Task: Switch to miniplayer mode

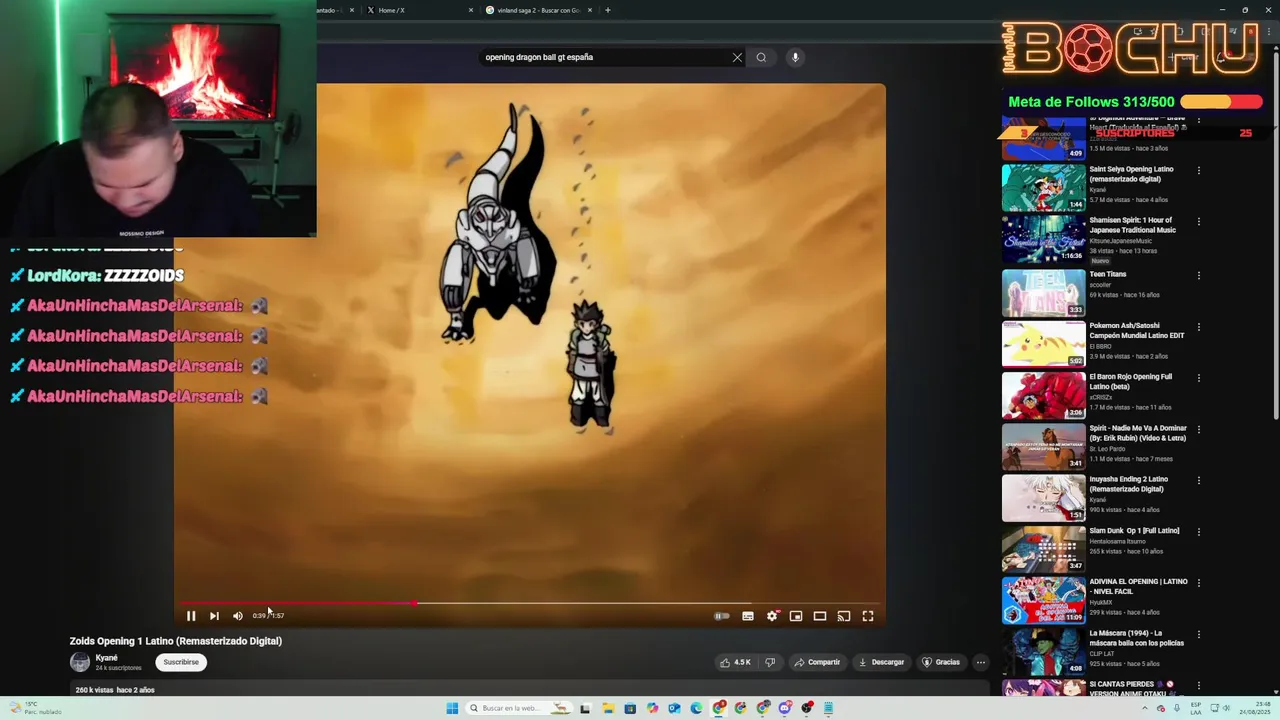Action: point(796,616)
